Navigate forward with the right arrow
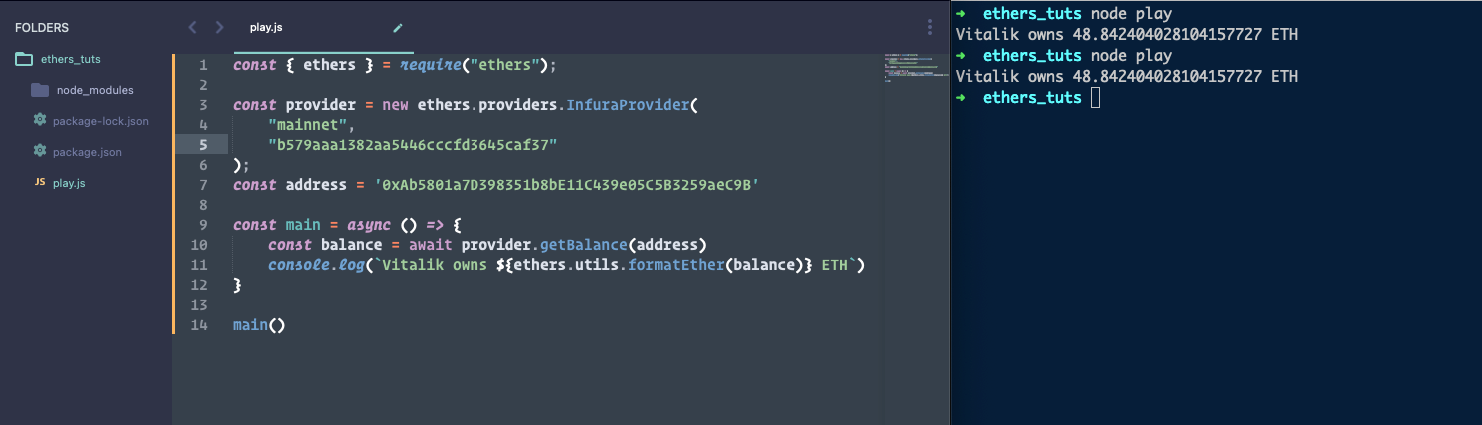Image resolution: width=1482 pixels, height=425 pixels. click(x=219, y=28)
